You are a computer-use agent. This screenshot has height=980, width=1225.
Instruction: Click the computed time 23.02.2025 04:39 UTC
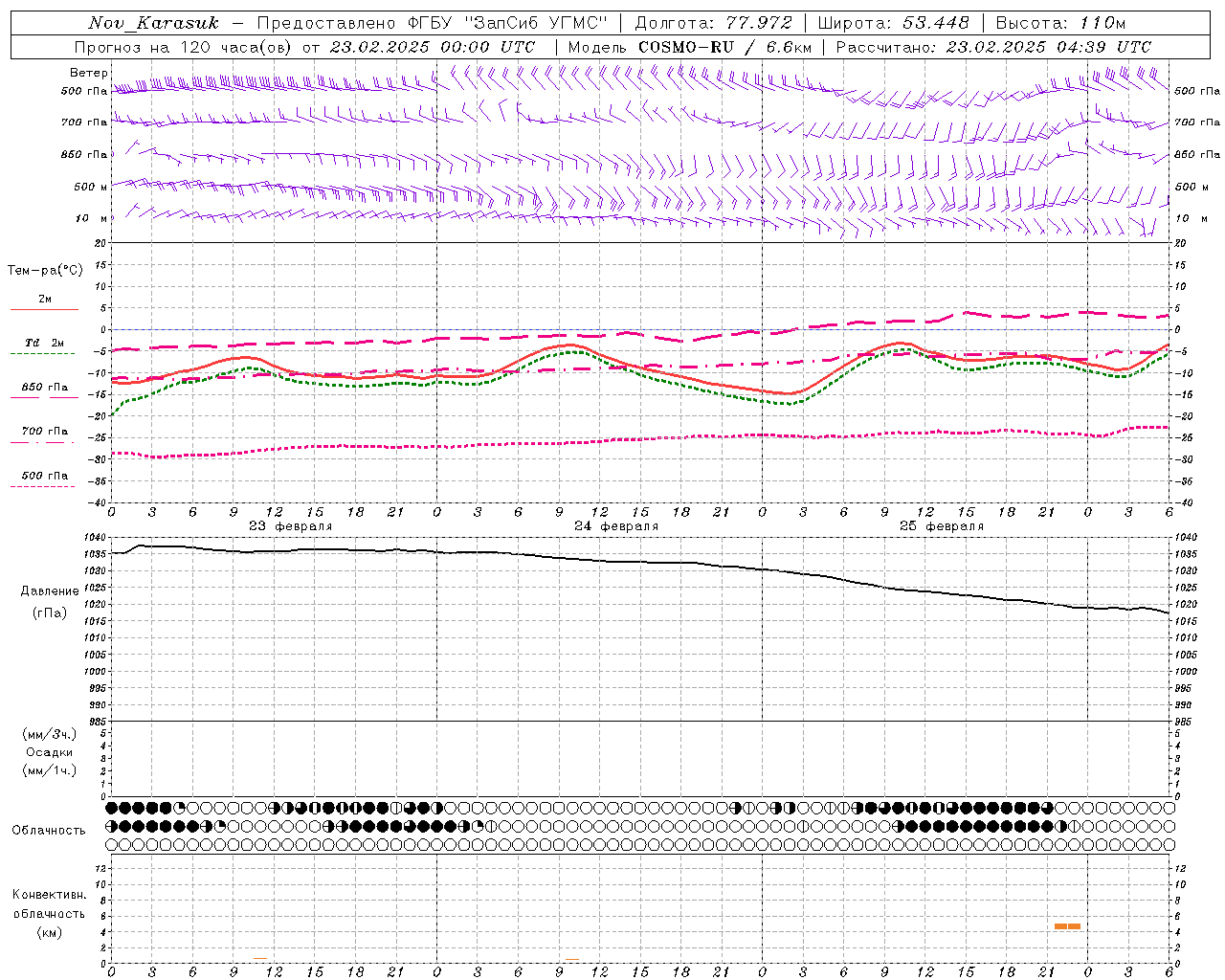(1049, 47)
